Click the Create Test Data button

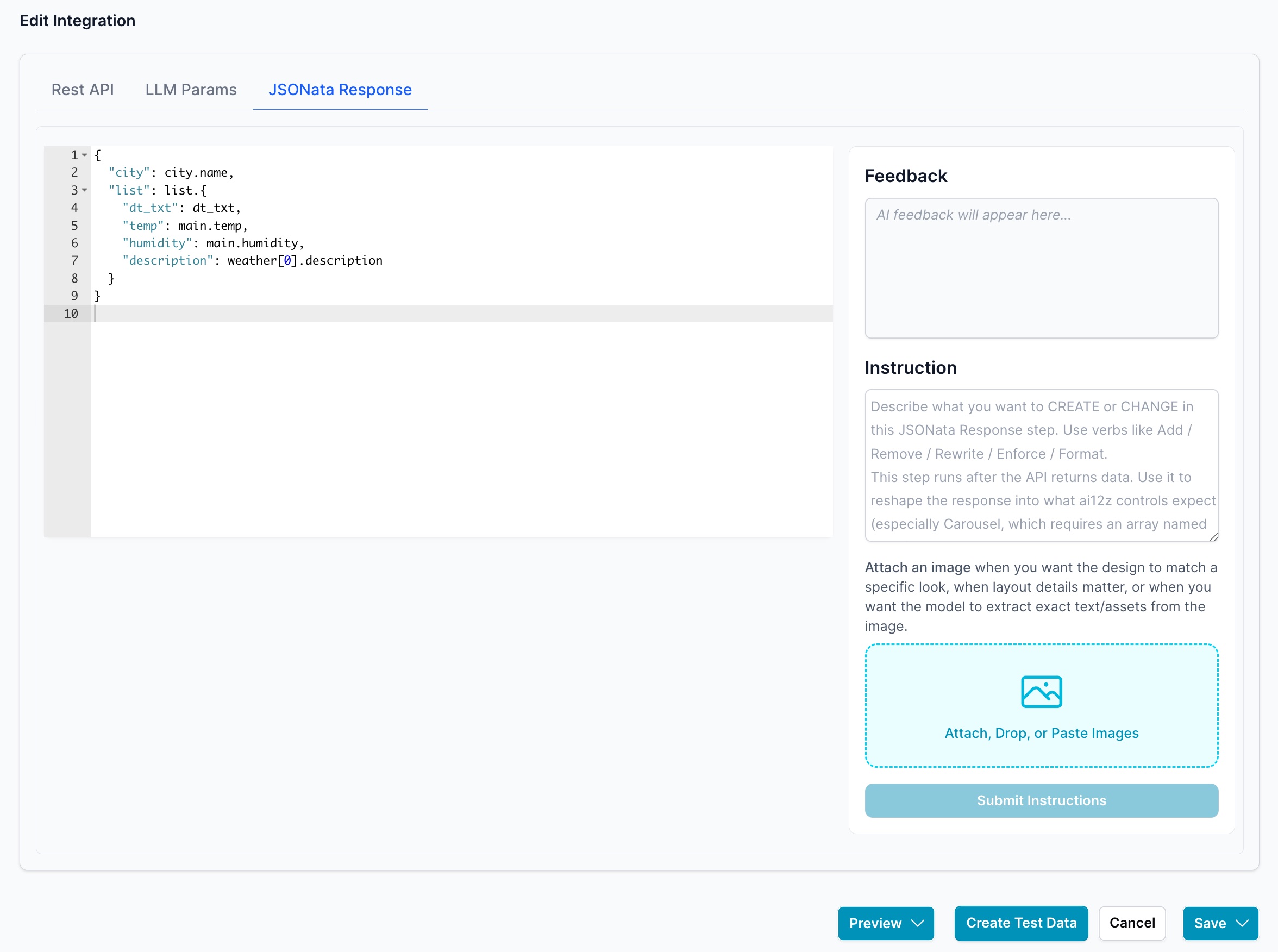1021,923
